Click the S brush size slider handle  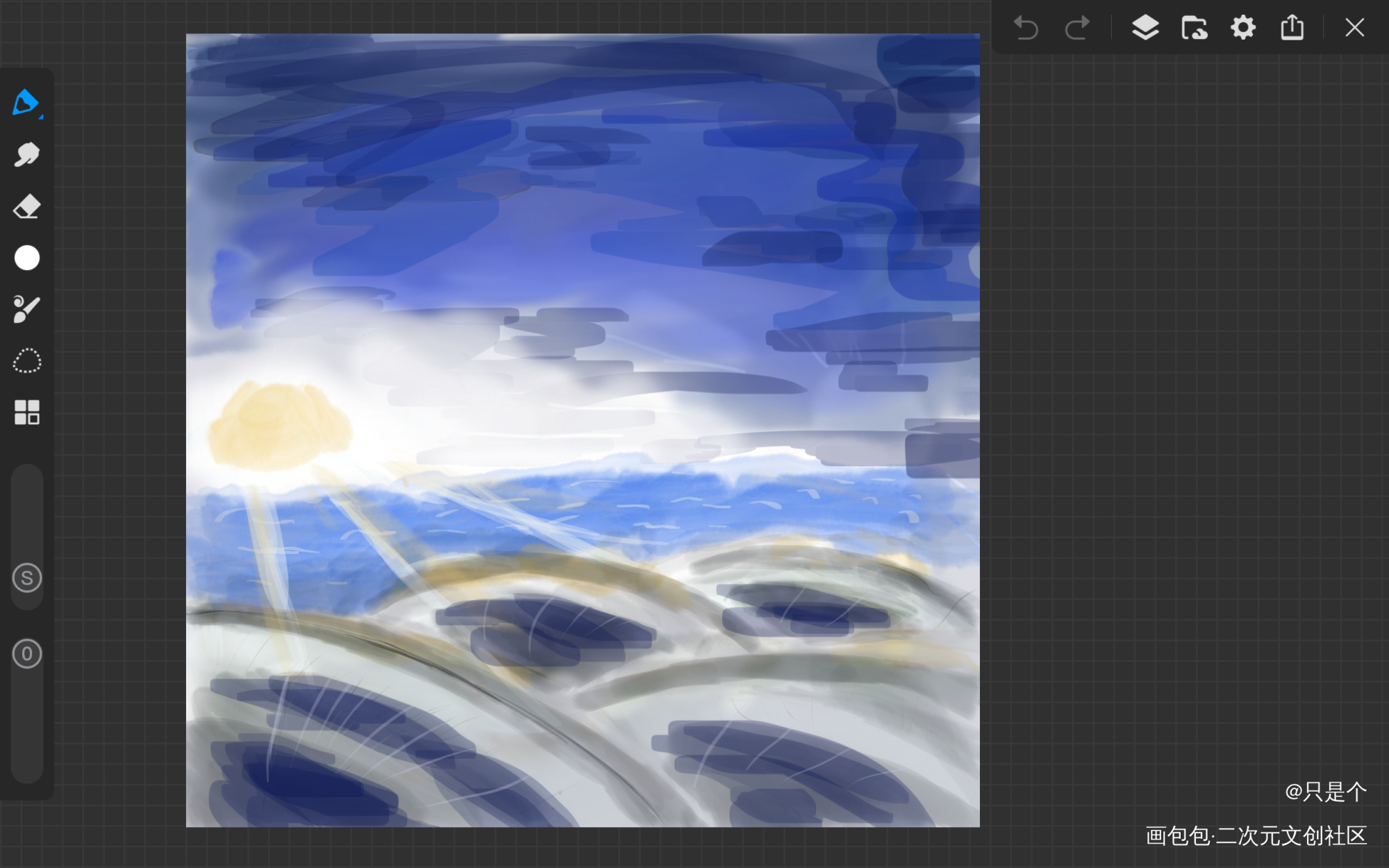coord(27,578)
